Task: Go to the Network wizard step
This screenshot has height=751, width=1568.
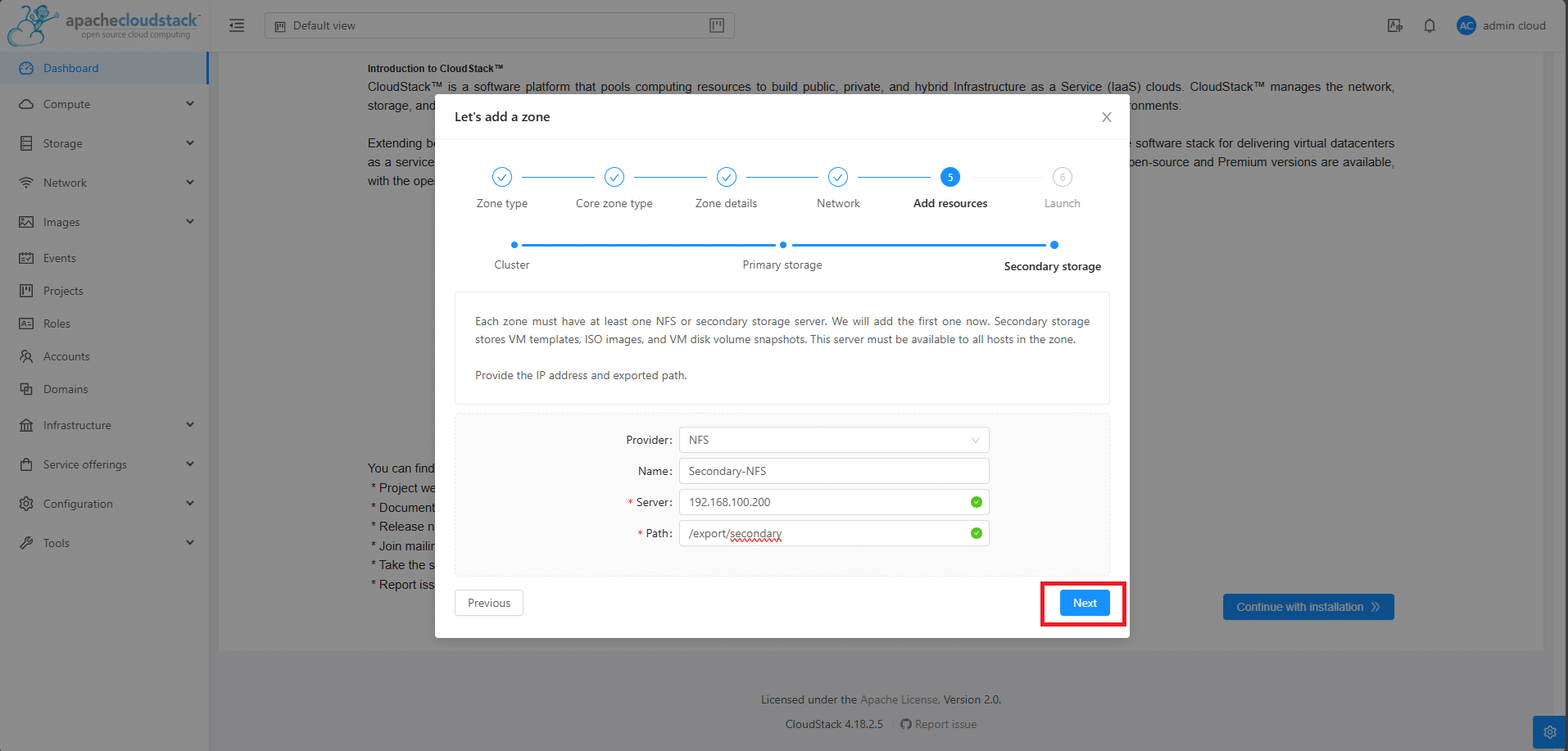Action: tap(838, 188)
